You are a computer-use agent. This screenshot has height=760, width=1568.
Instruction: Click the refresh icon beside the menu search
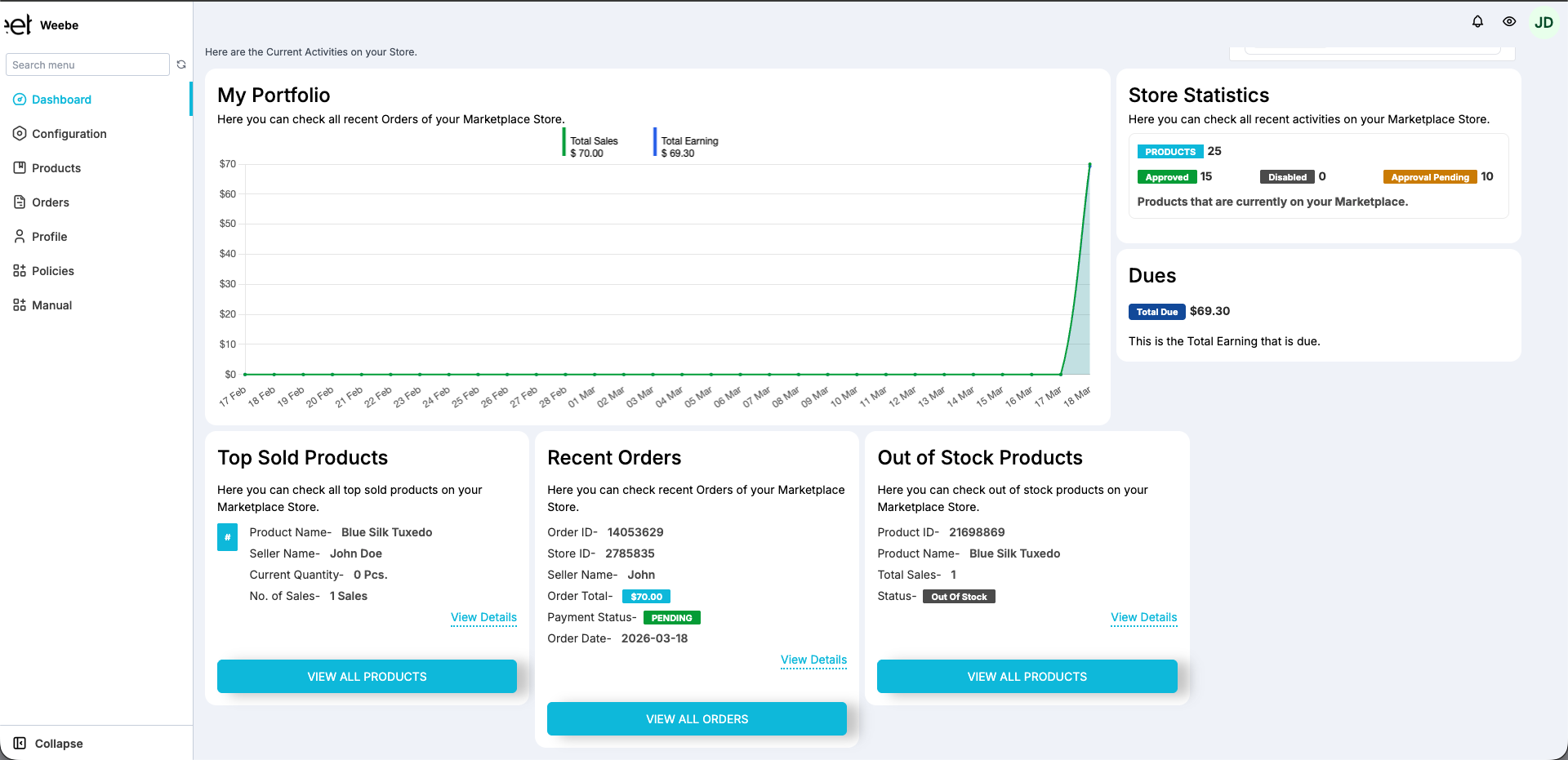[x=181, y=64]
